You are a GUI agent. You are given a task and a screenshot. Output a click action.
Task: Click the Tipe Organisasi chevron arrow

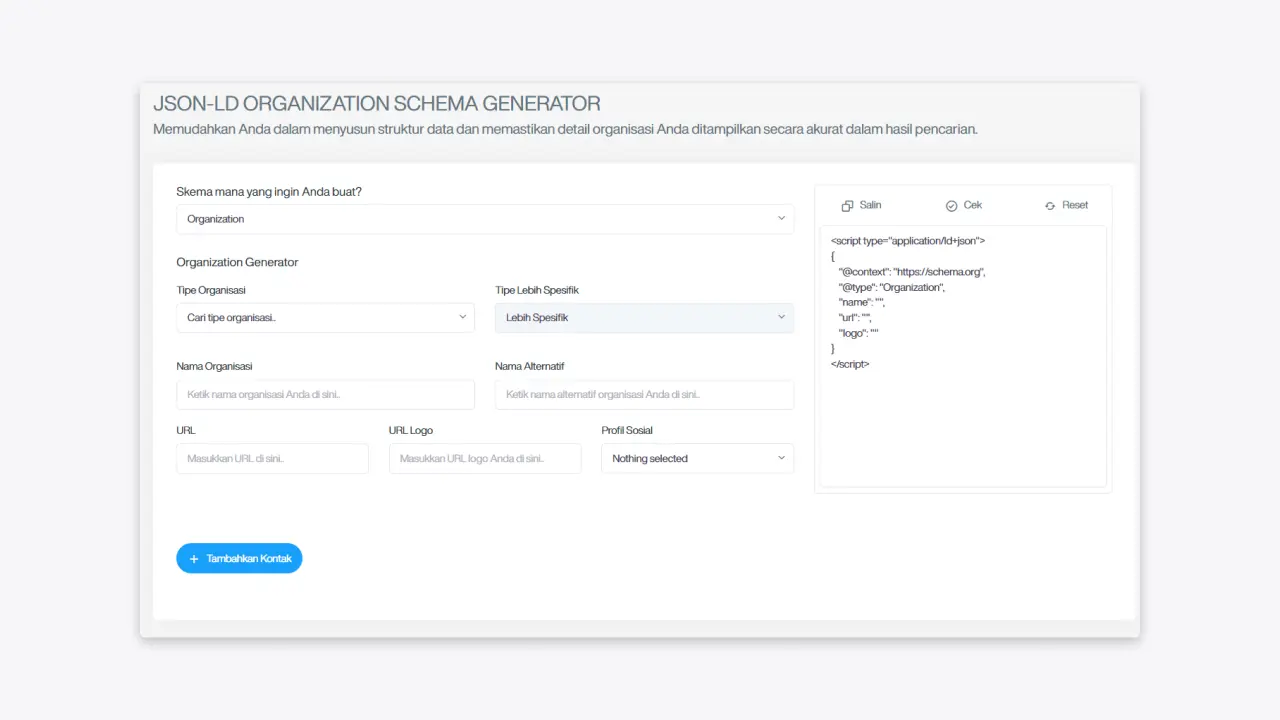point(462,317)
